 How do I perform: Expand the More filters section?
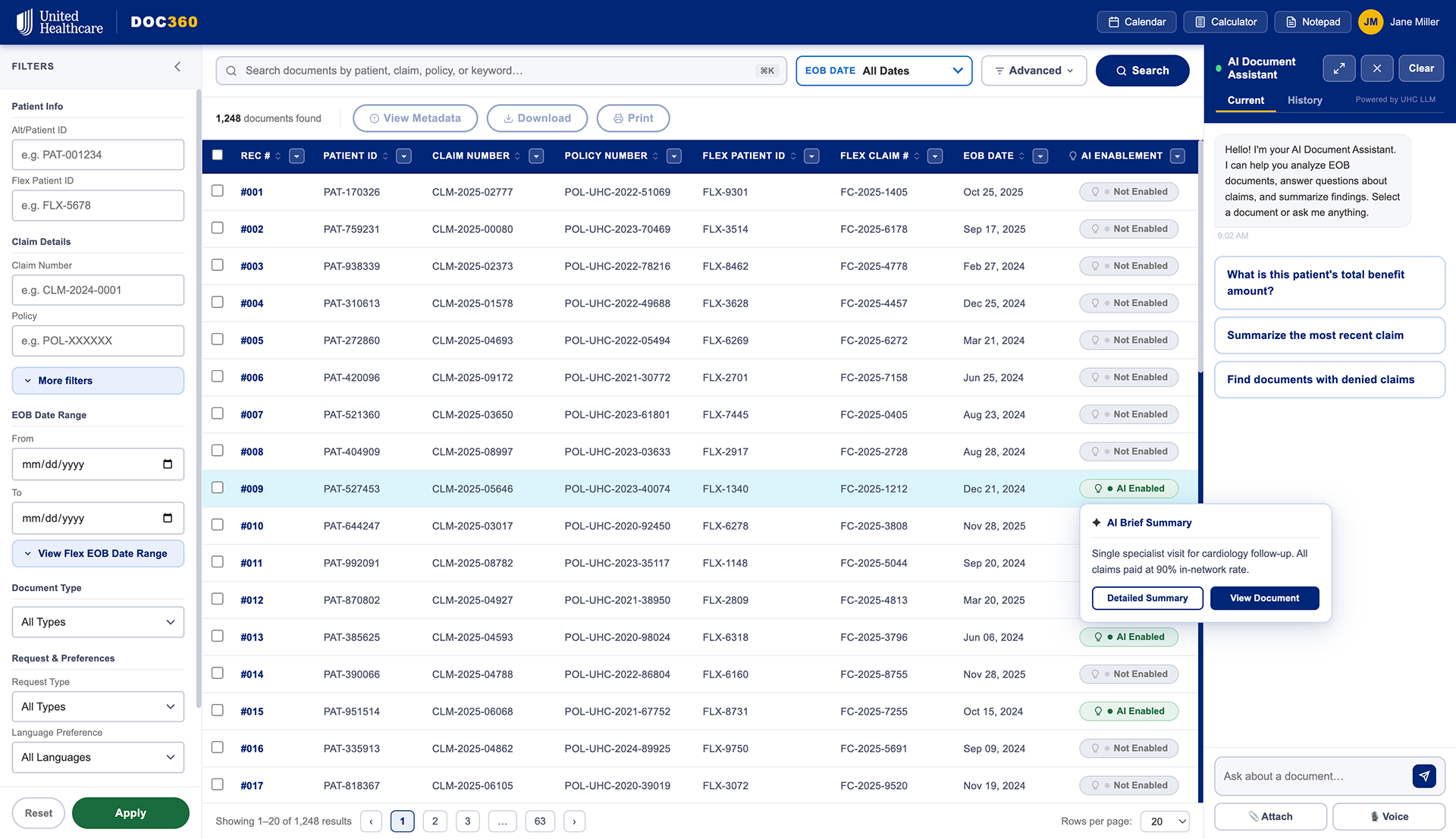(x=98, y=381)
